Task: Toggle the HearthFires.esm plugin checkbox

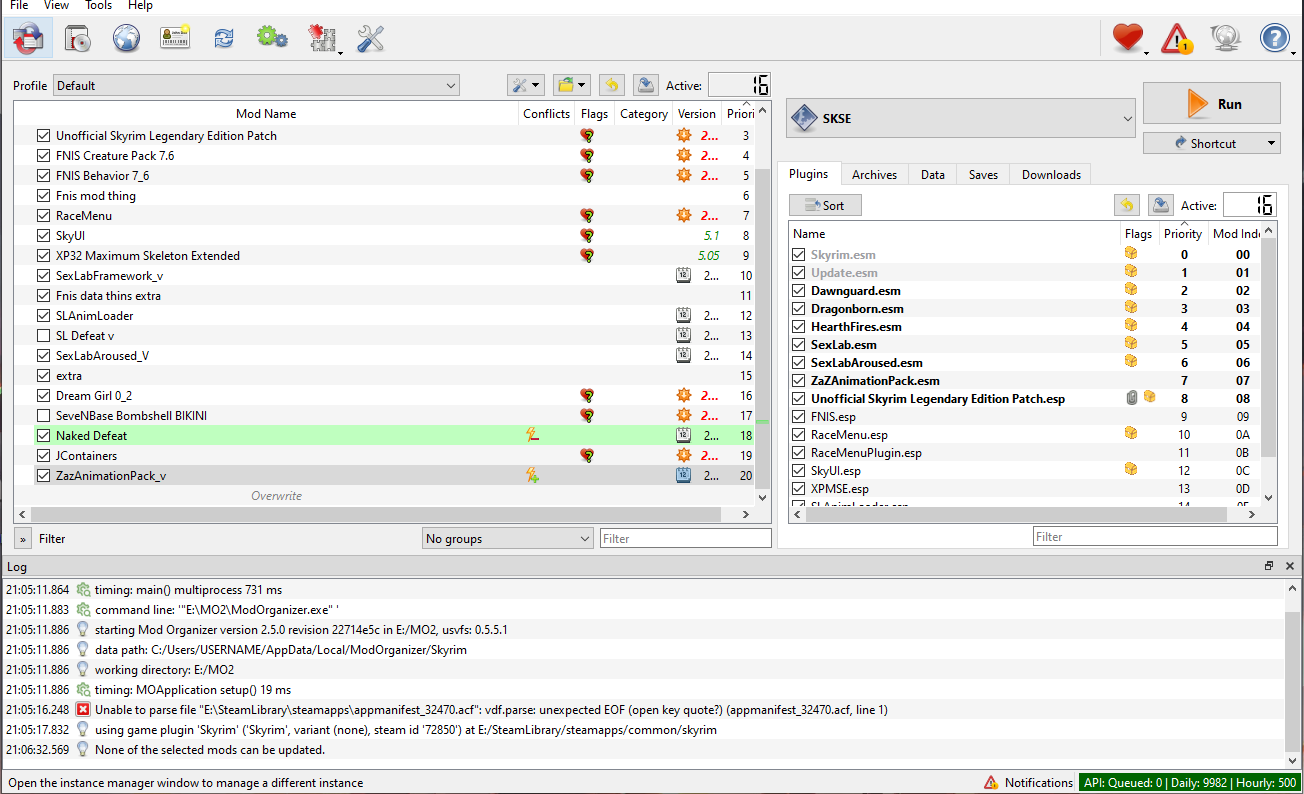Action: [798, 326]
